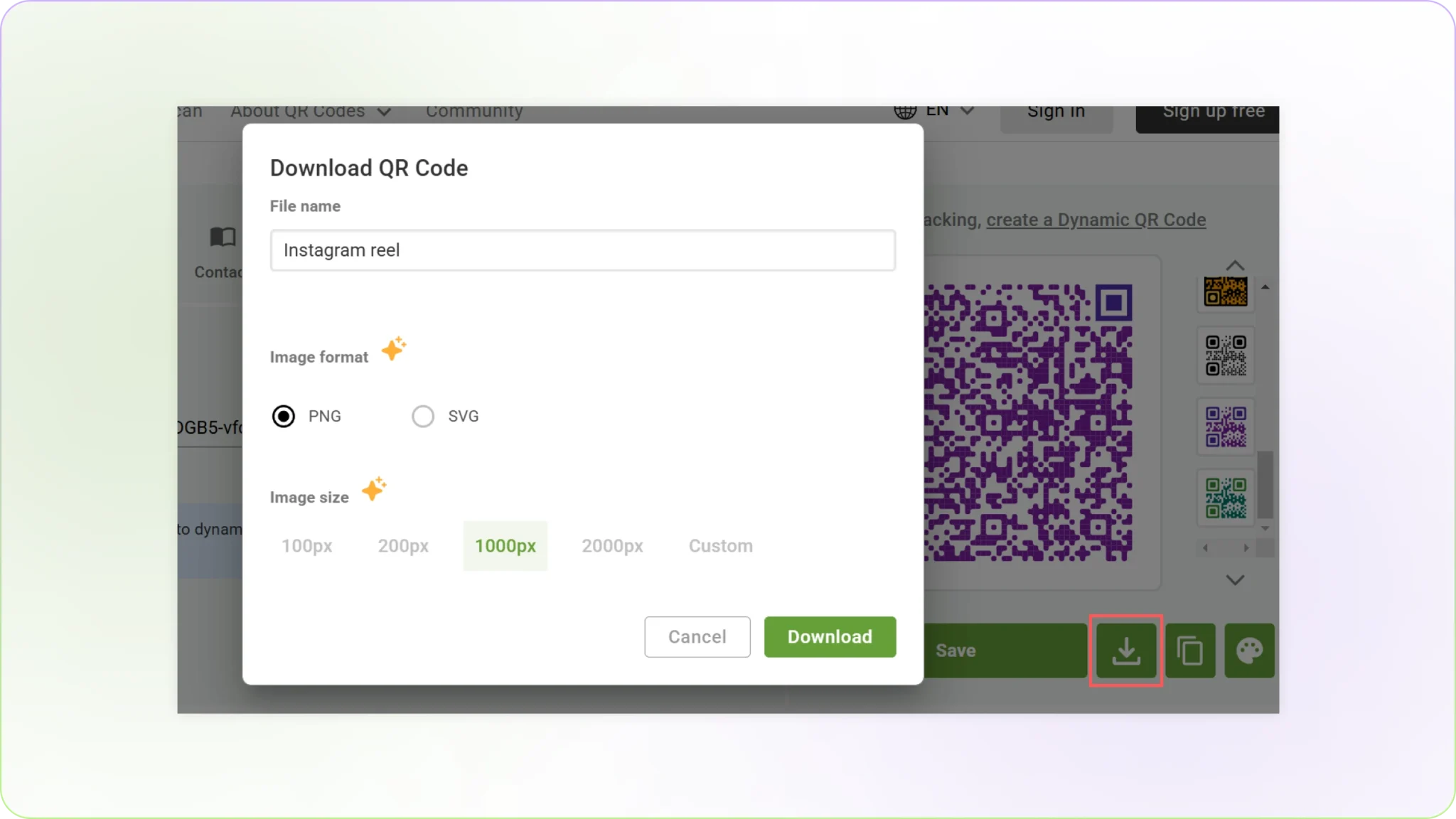The width and height of the screenshot is (1456, 819).
Task: Click the sparkle icon next to Image size
Action: [x=374, y=489]
